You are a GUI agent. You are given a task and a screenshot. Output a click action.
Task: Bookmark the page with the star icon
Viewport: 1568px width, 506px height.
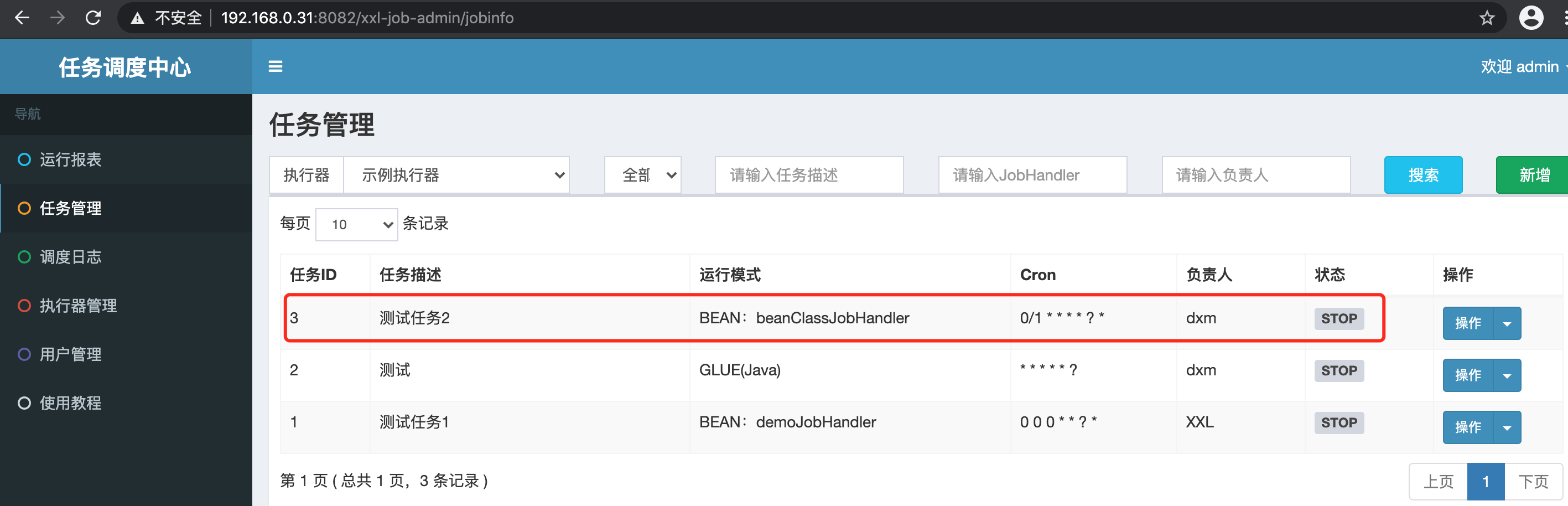pos(1487,18)
